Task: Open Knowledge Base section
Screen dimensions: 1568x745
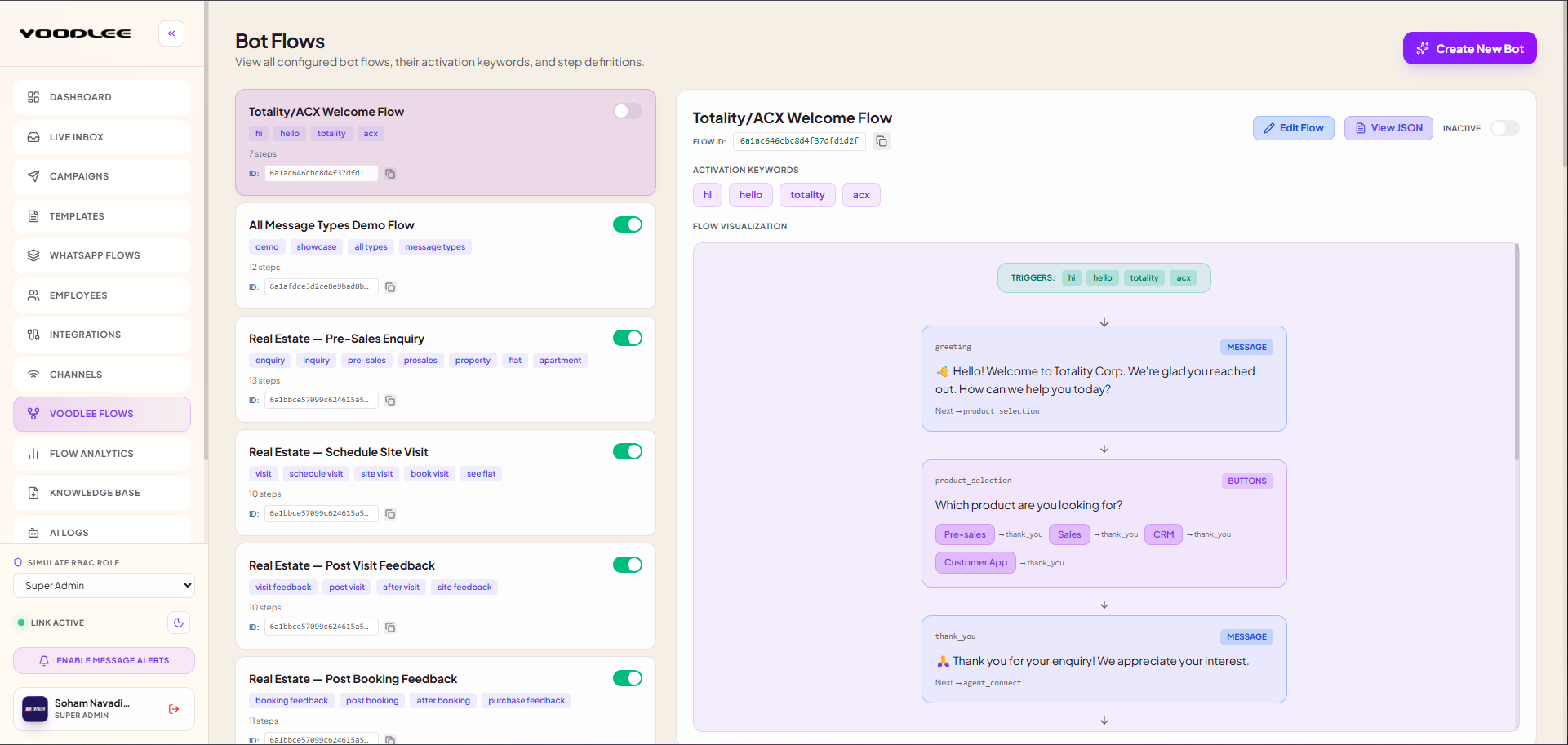Action: [x=102, y=493]
